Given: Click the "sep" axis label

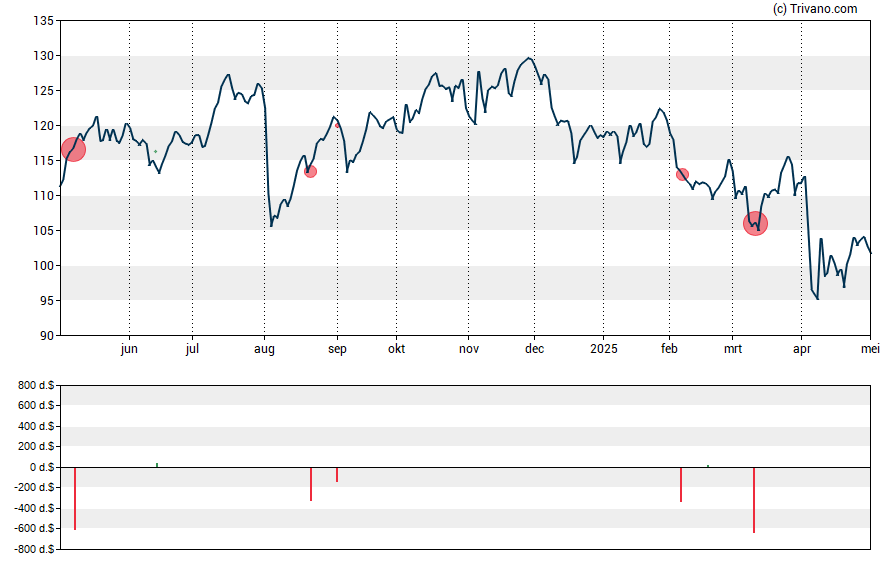Looking at the screenshot, I should click(337, 349).
